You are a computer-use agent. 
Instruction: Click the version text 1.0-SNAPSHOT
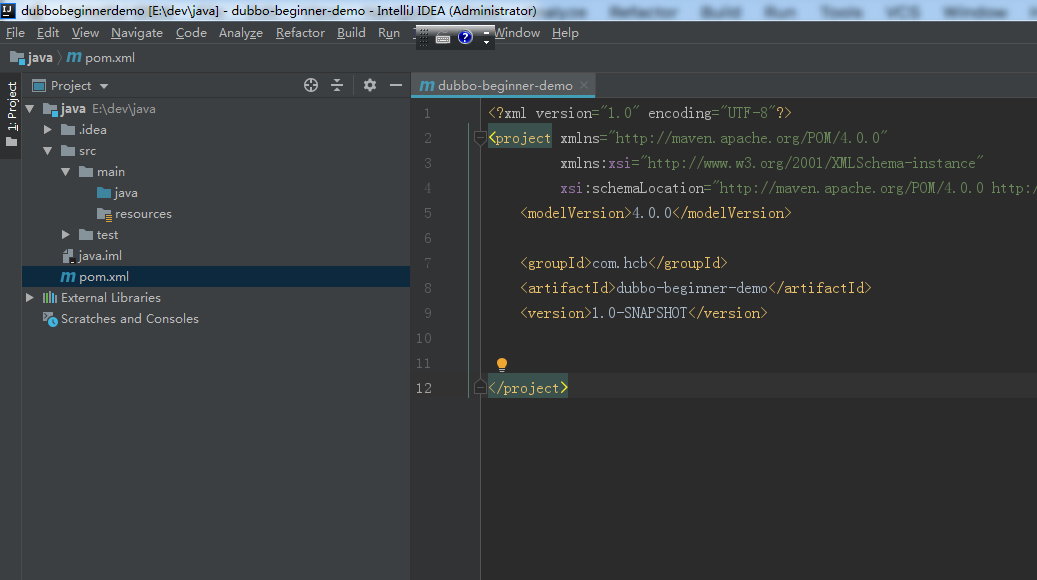(640, 313)
